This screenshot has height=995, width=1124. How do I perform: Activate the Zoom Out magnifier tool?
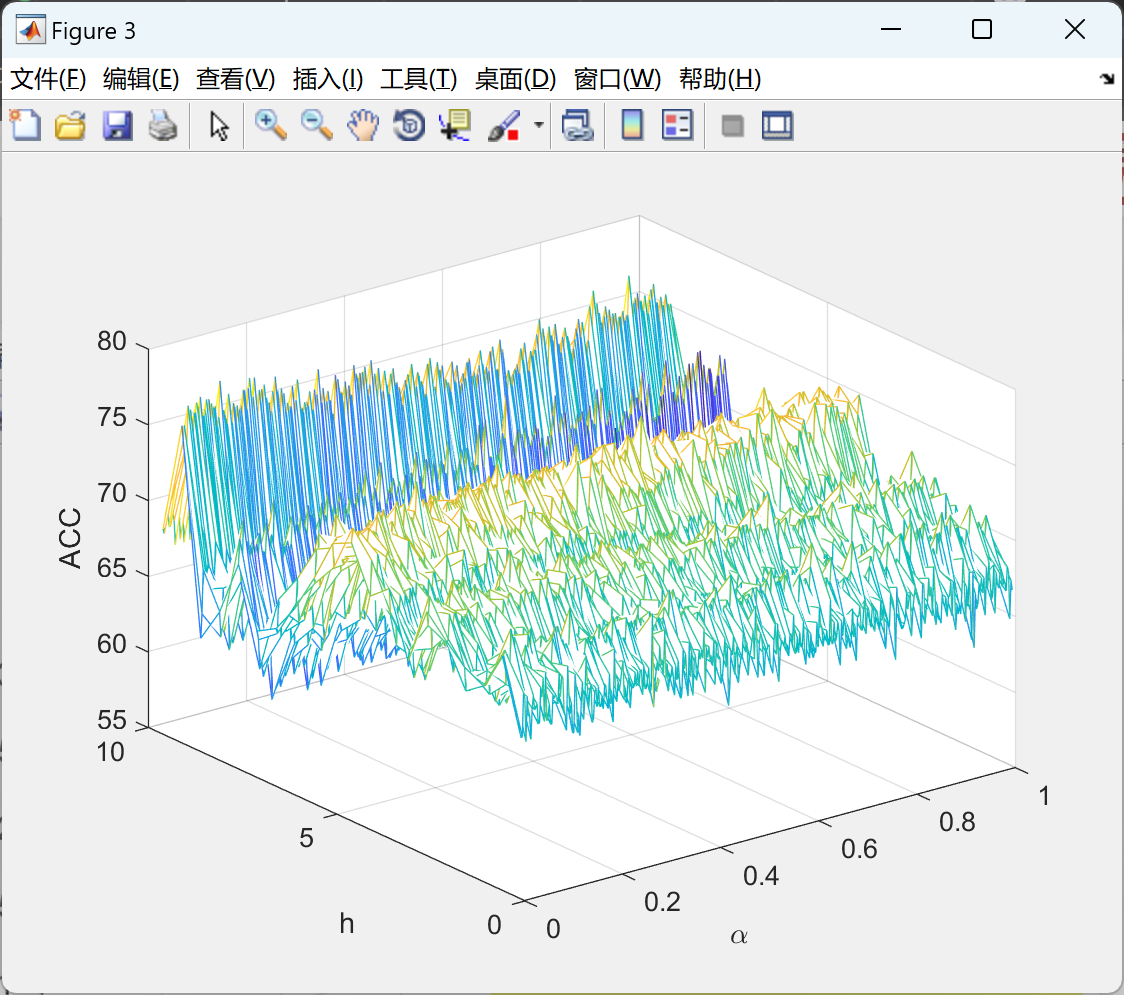(x=316, y=125)
